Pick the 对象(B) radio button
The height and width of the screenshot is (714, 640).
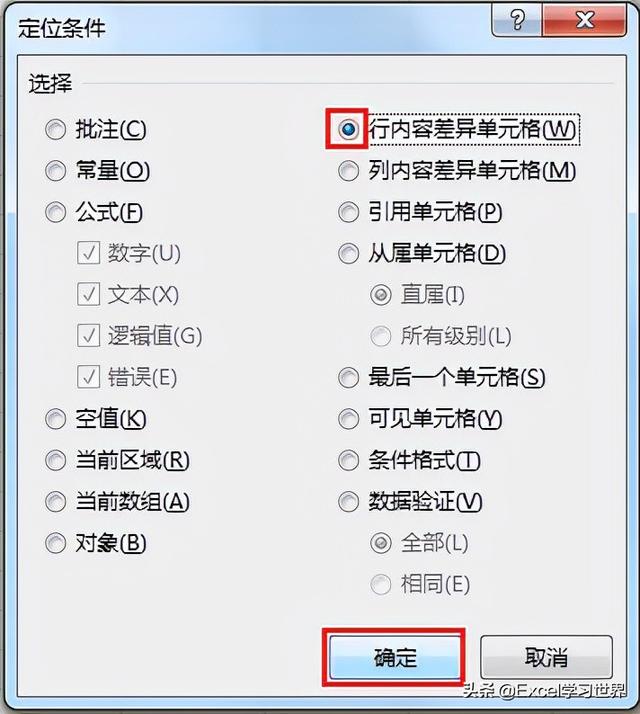(x=55, y=544)
